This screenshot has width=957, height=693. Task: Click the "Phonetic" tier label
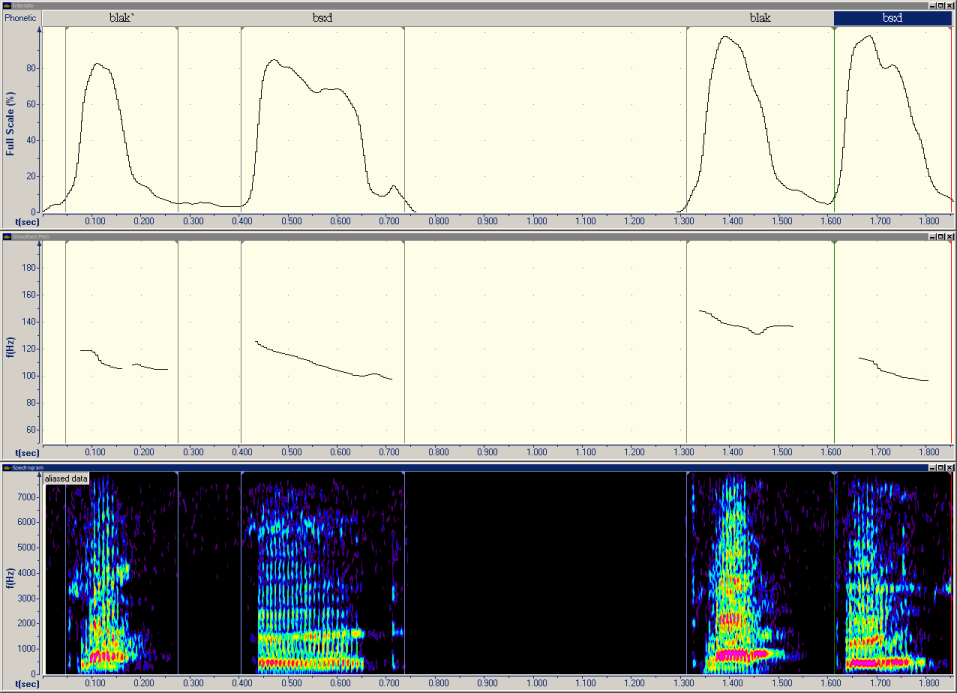(x=20, y=18)
